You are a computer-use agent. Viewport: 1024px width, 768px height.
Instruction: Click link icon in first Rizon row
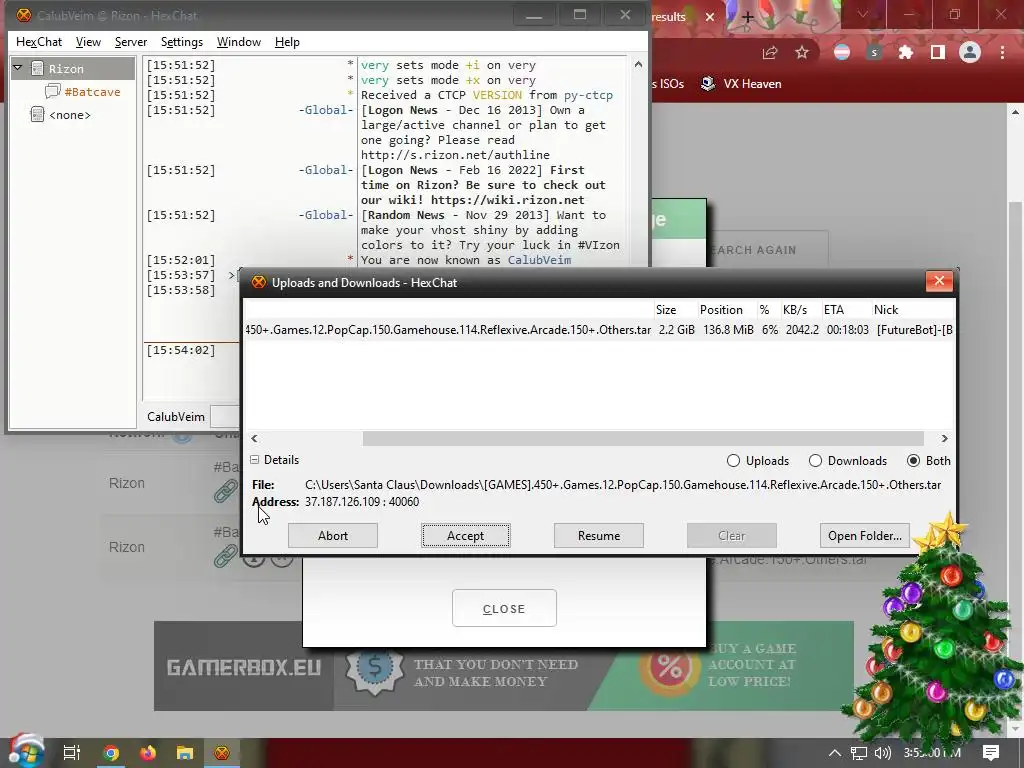[x=226, y=490]
